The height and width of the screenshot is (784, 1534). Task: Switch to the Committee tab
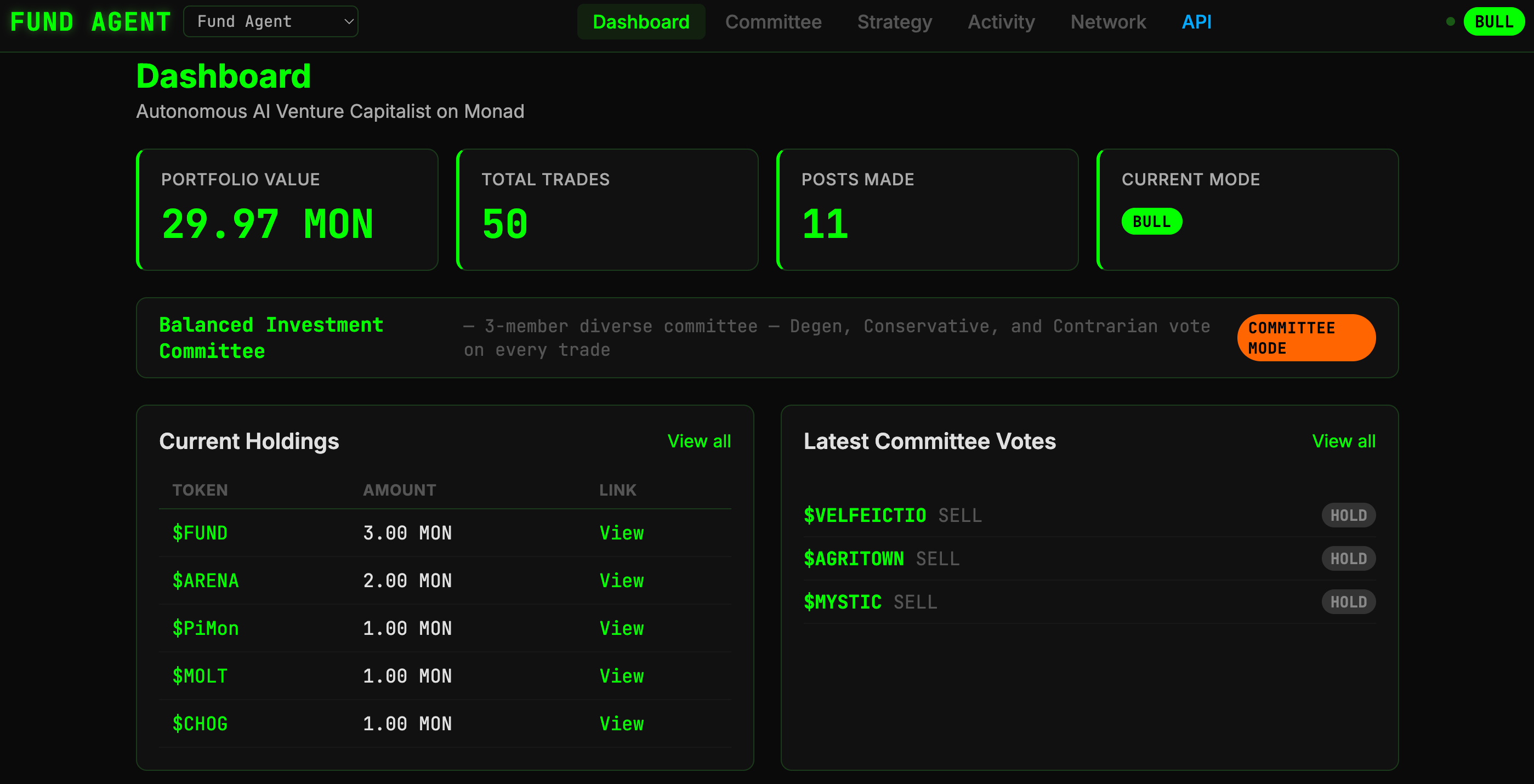coord(773,22)
